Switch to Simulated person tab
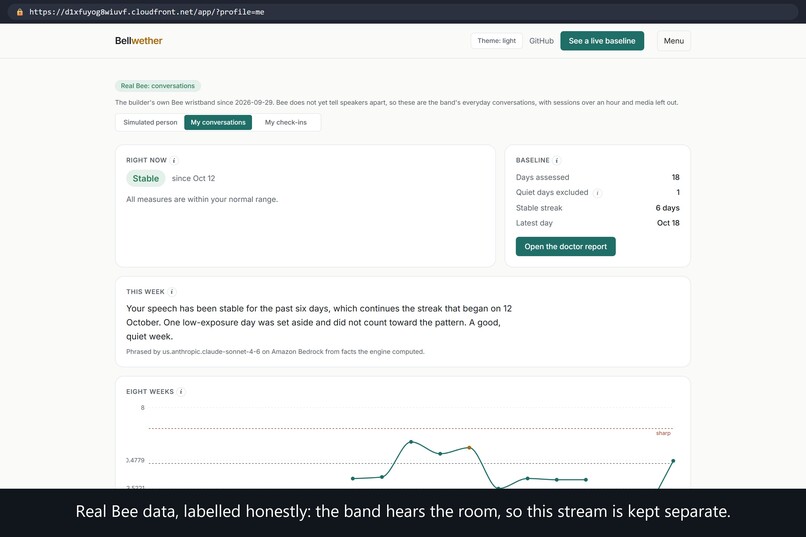 click(150, 122)
